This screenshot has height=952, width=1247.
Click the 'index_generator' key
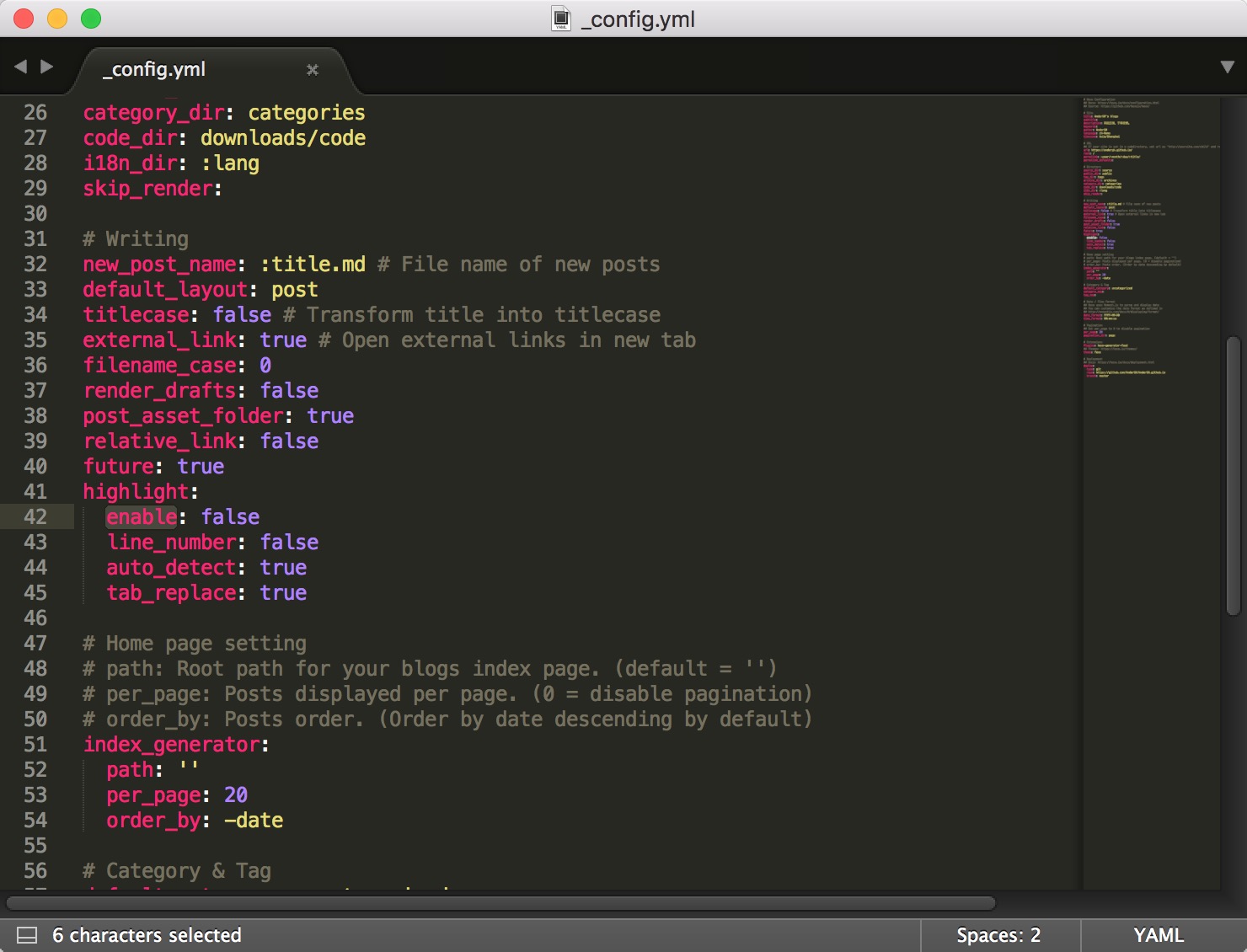pos(171,744)
